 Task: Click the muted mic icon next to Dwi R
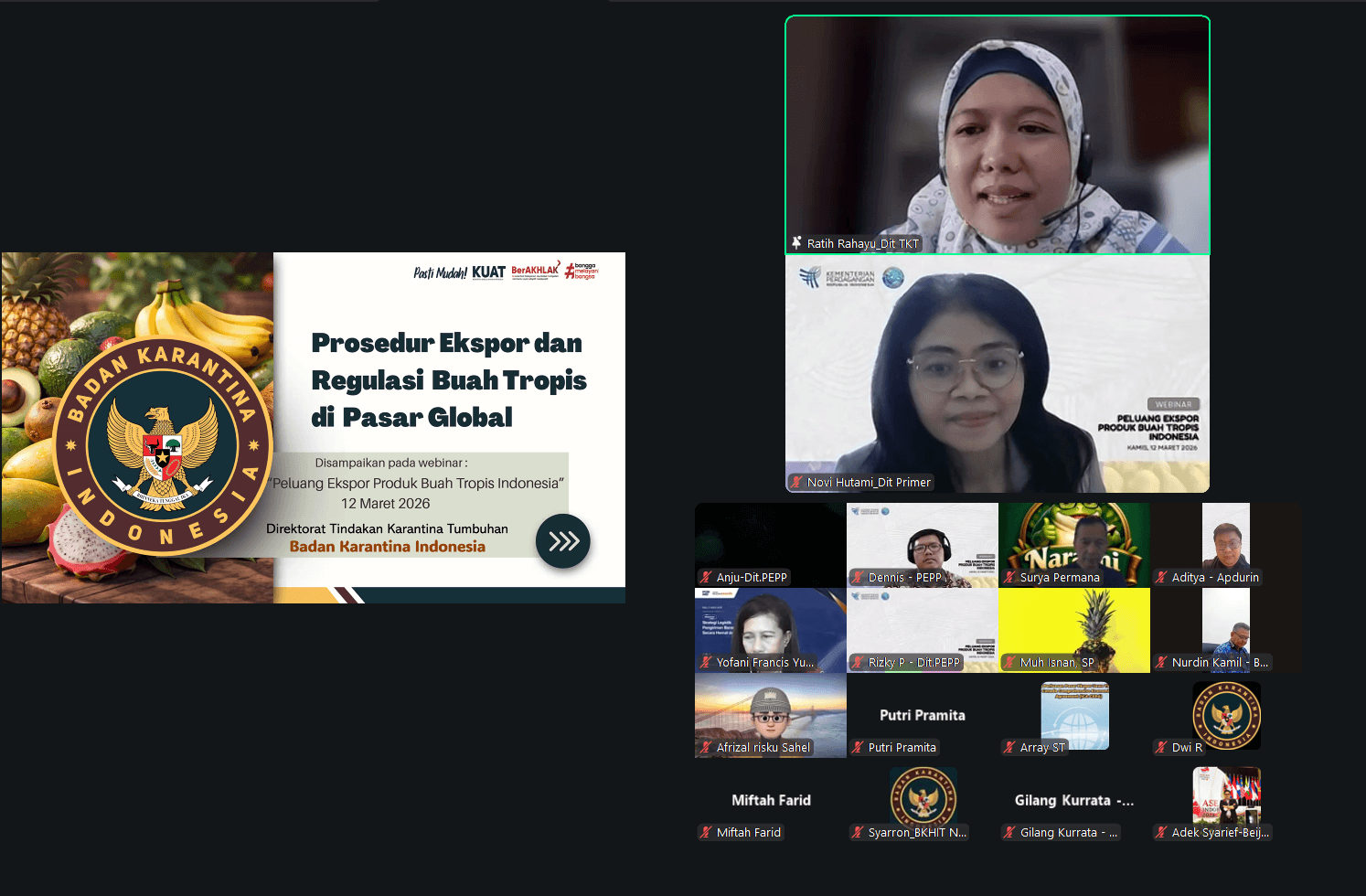point(1161,747)
